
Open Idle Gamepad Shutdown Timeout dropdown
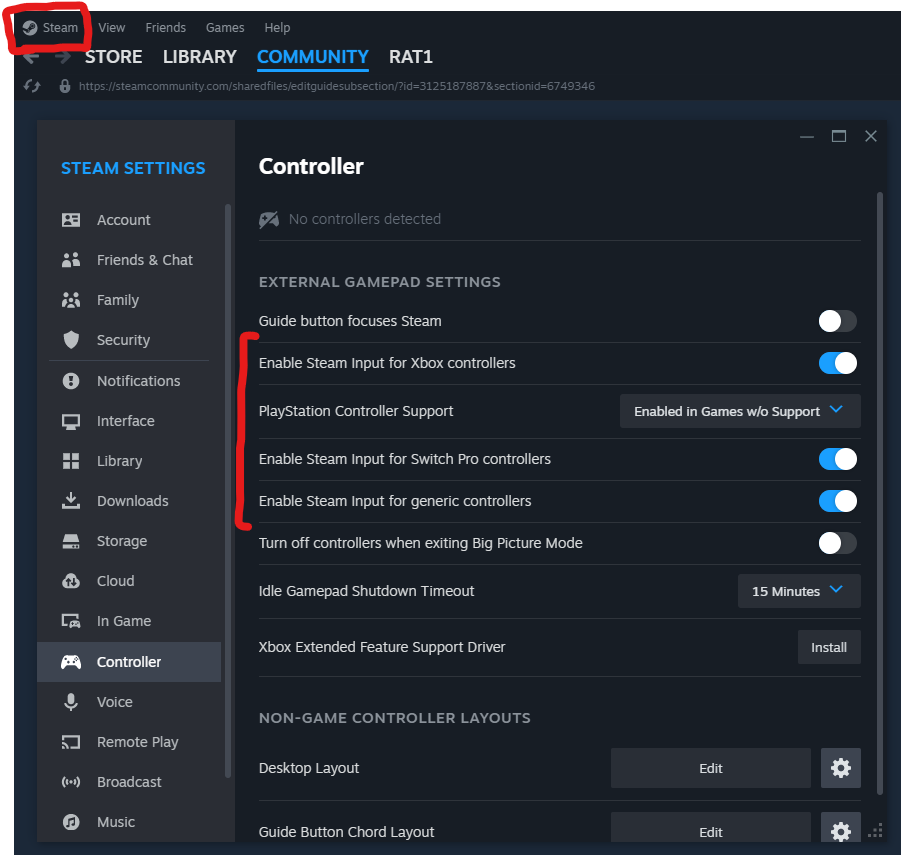[x=799, y=591]
